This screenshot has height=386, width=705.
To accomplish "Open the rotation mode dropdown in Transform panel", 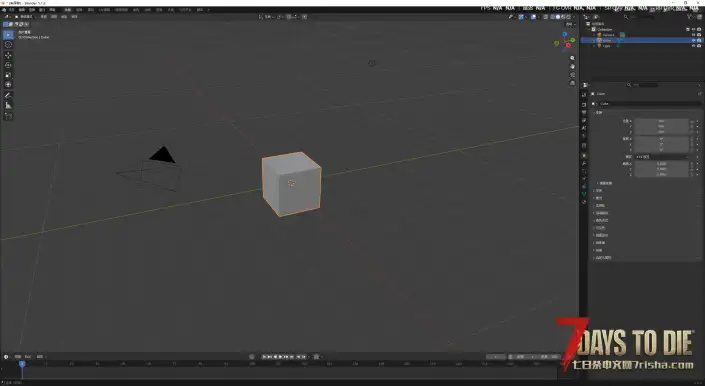I will pos(661,157).
